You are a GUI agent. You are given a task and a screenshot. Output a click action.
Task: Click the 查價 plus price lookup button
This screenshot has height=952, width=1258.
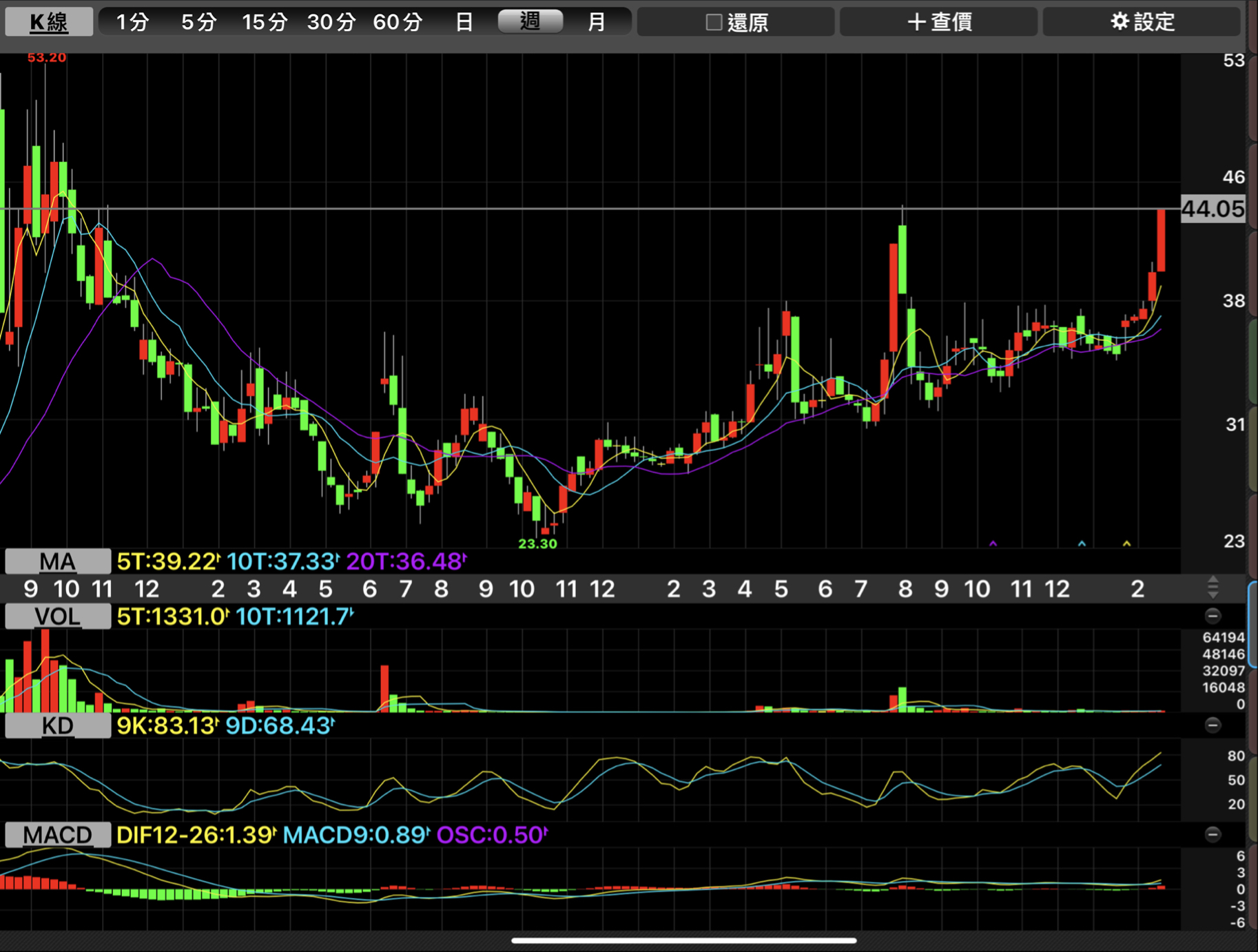[938, 22]
